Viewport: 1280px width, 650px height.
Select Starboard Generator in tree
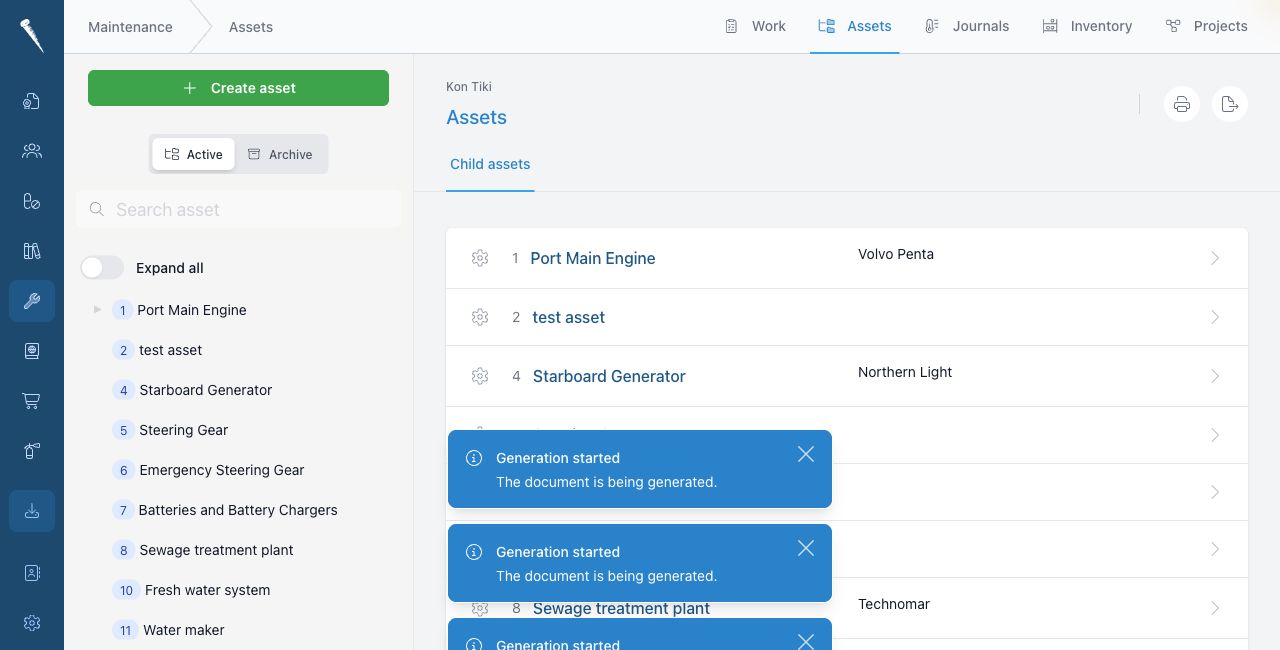[x=206, y=390]
